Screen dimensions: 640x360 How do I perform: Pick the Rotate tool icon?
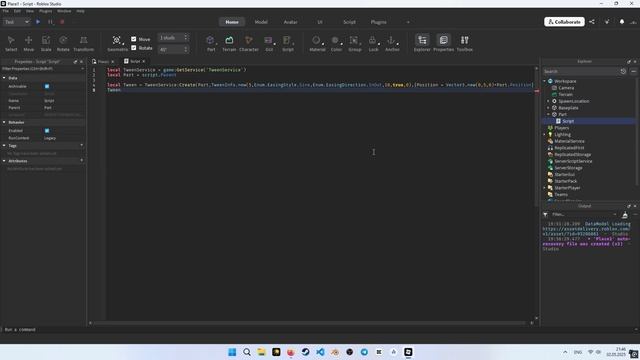point(63,43)
